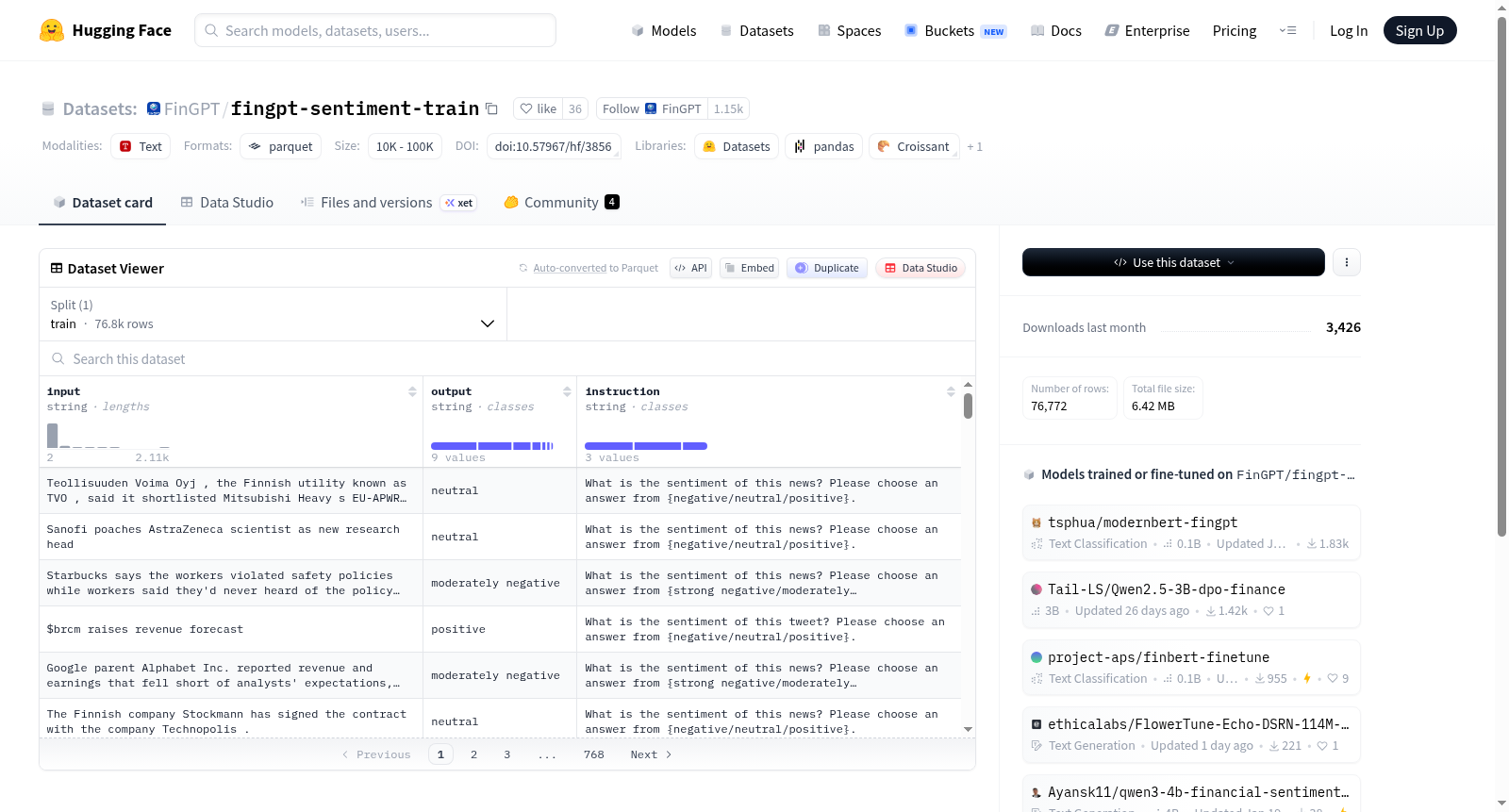1509x812 pixels.
Task: Click the heart icon to like the dataset
Action: point(526,108)
